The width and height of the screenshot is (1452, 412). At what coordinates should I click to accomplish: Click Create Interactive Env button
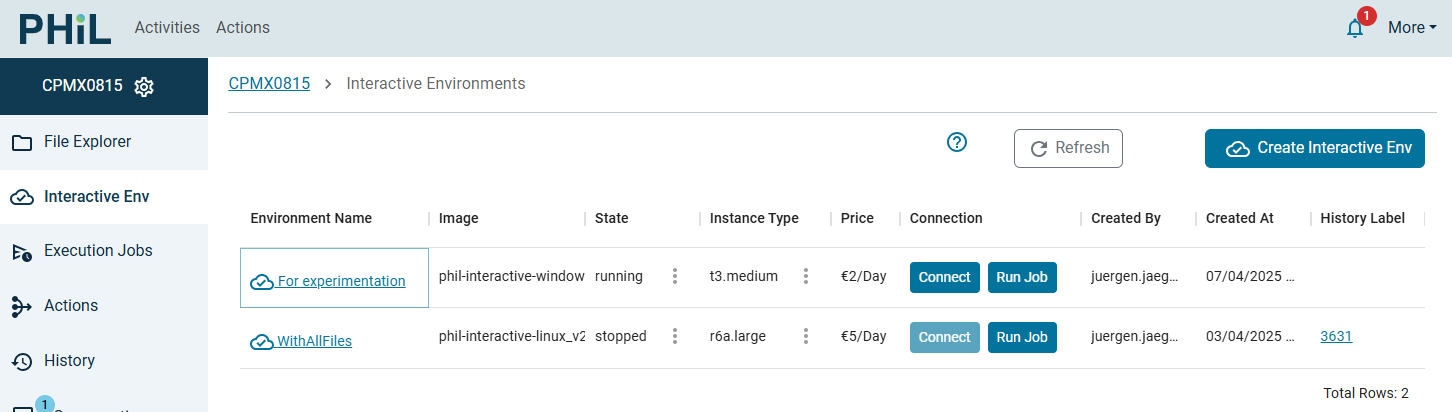pyautogui.click(x=1314, y=148)
